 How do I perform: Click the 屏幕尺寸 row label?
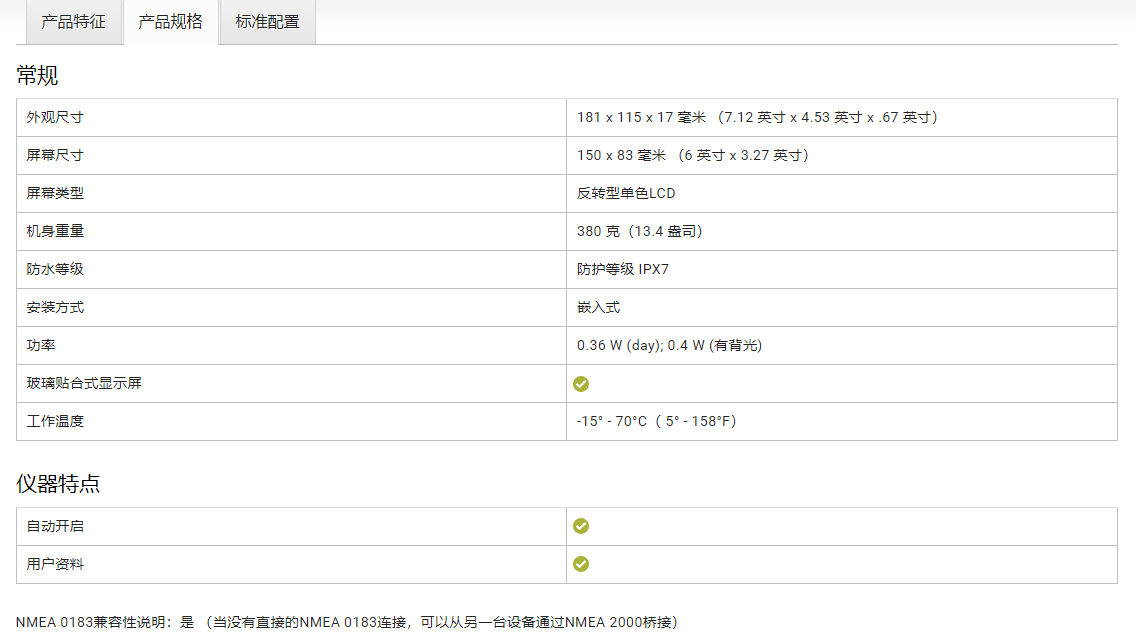point(55,155)
